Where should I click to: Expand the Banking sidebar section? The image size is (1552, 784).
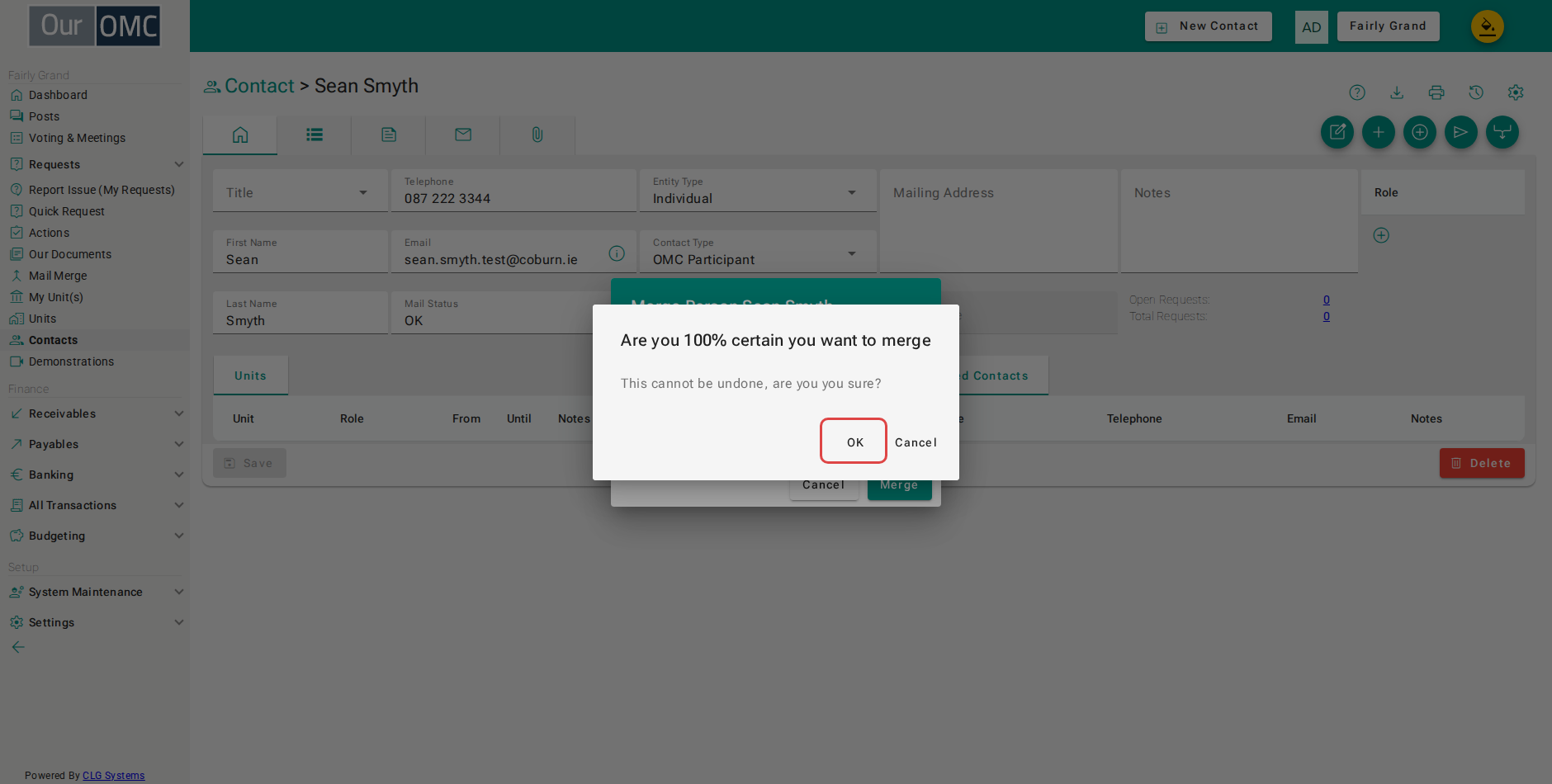[x=95, y=475]
